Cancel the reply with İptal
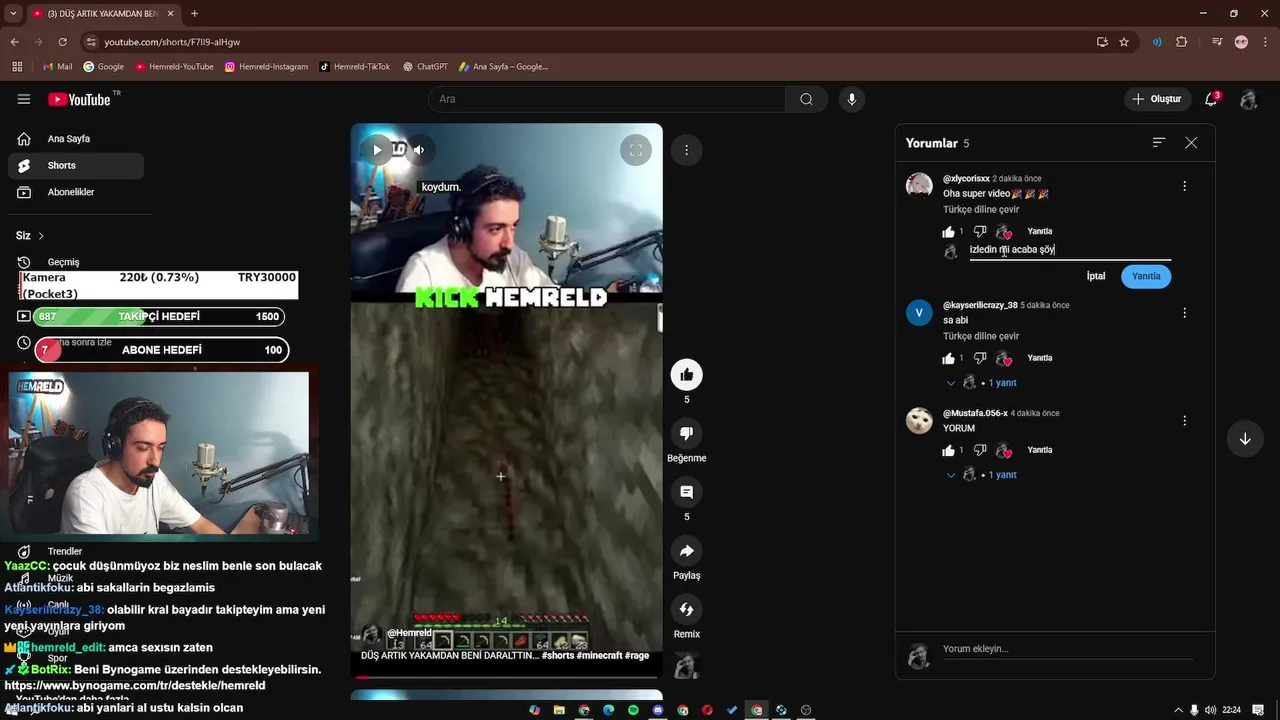This screenshot has width=1280, height=720. [1096, 276]
